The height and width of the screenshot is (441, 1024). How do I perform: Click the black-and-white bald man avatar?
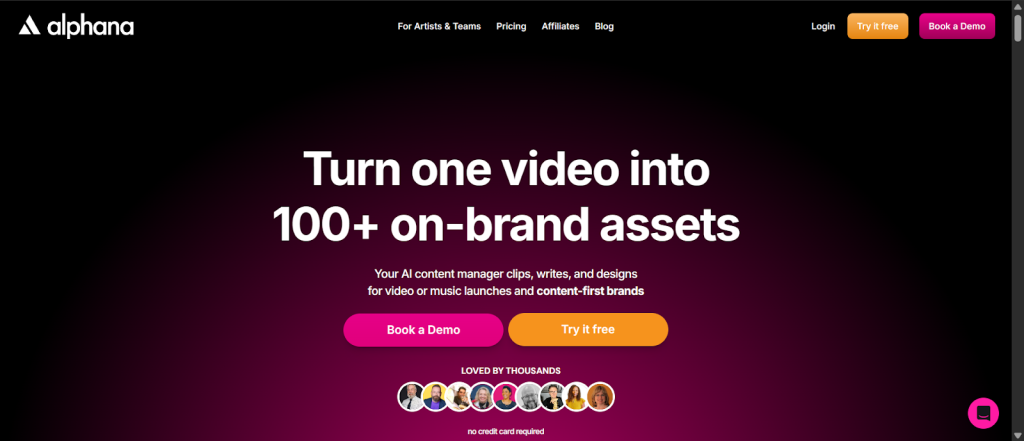click(529, 397)
